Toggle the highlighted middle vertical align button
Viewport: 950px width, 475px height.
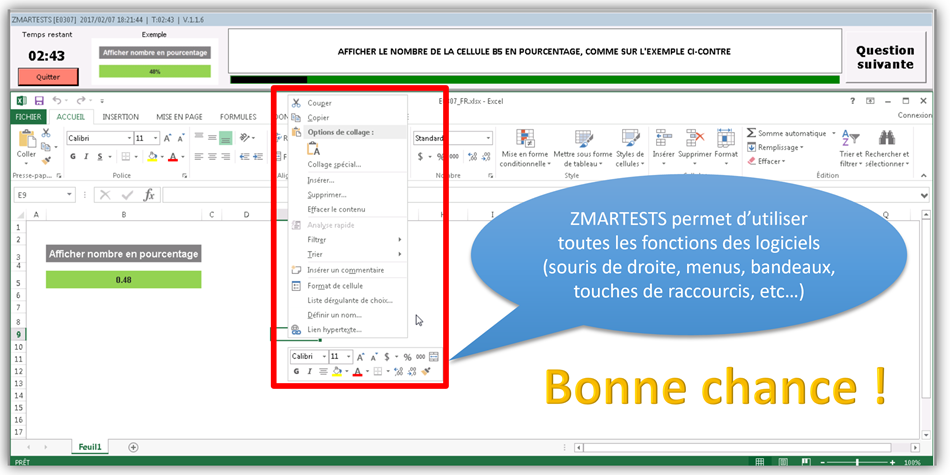click(x=225, y=138)
